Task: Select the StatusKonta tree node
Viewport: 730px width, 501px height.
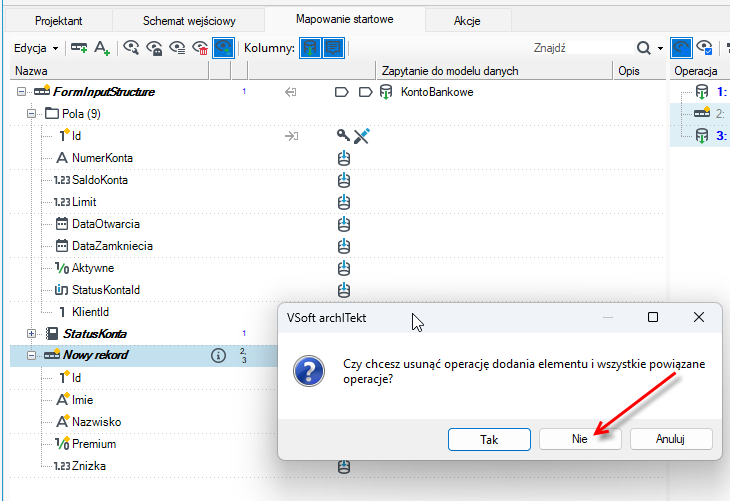Action: (x=95, y=334)
